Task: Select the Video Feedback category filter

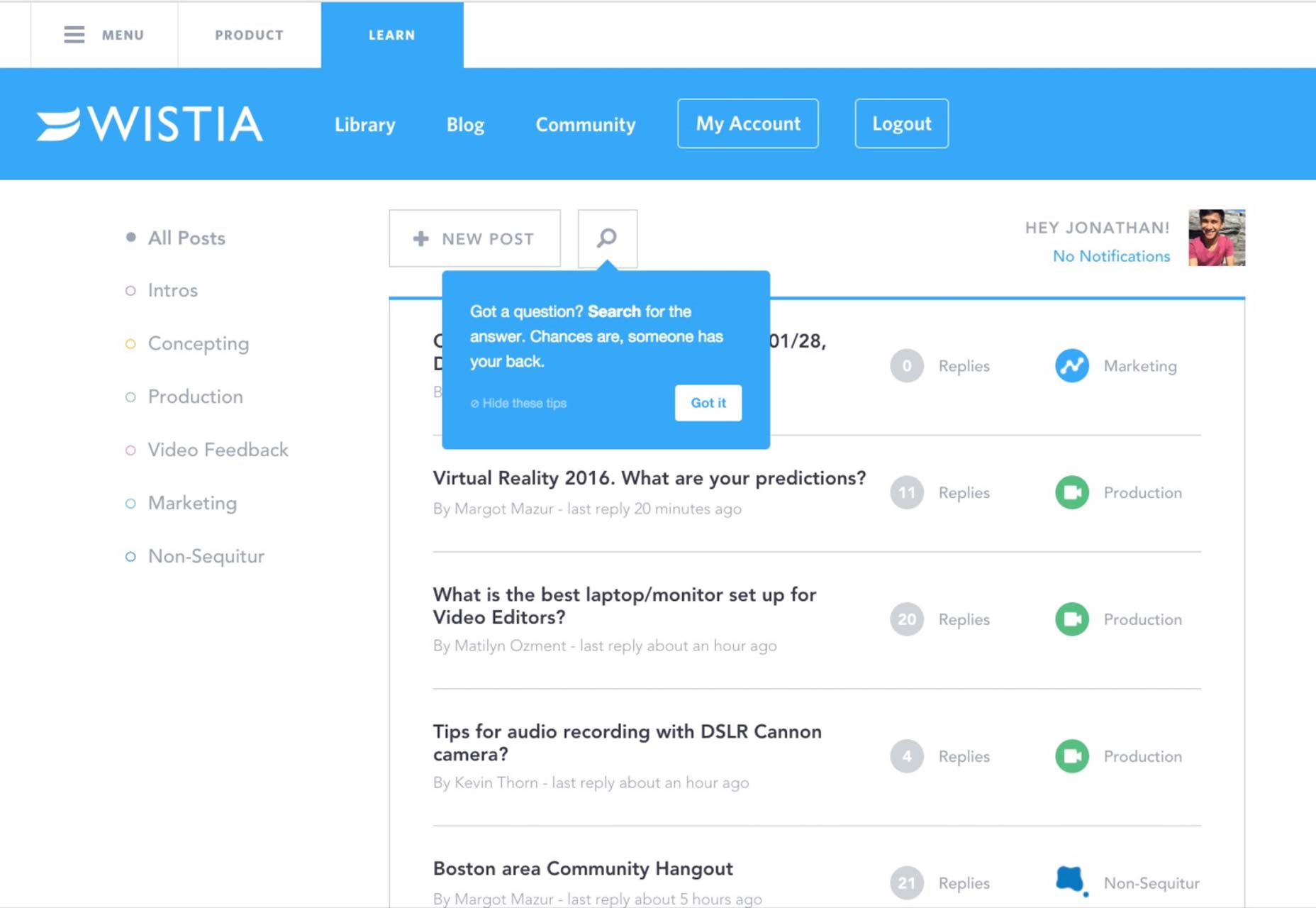Action: [207, 450]
